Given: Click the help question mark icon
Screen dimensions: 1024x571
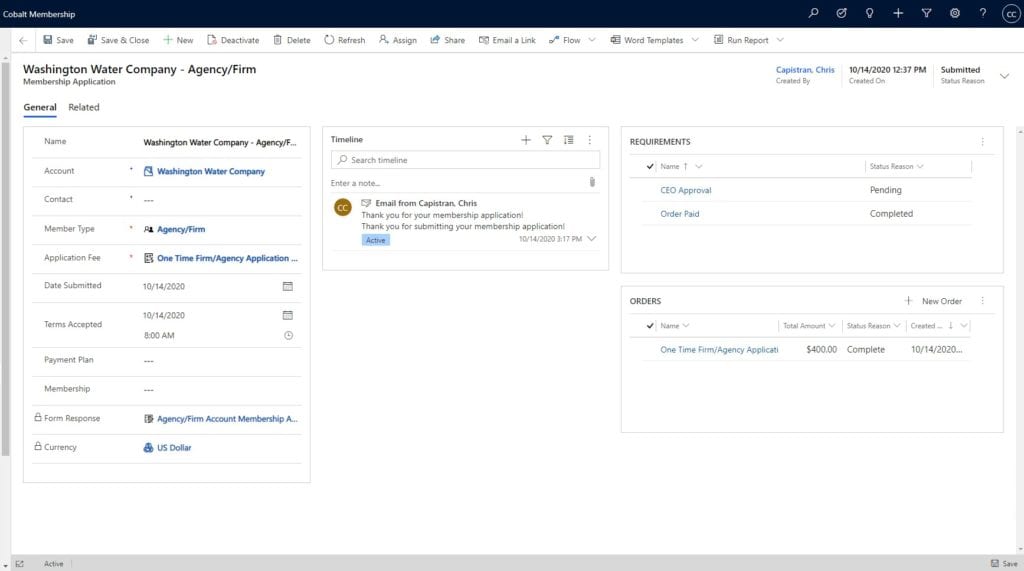Looking at the screenshot, I should [x=983, y=13].
